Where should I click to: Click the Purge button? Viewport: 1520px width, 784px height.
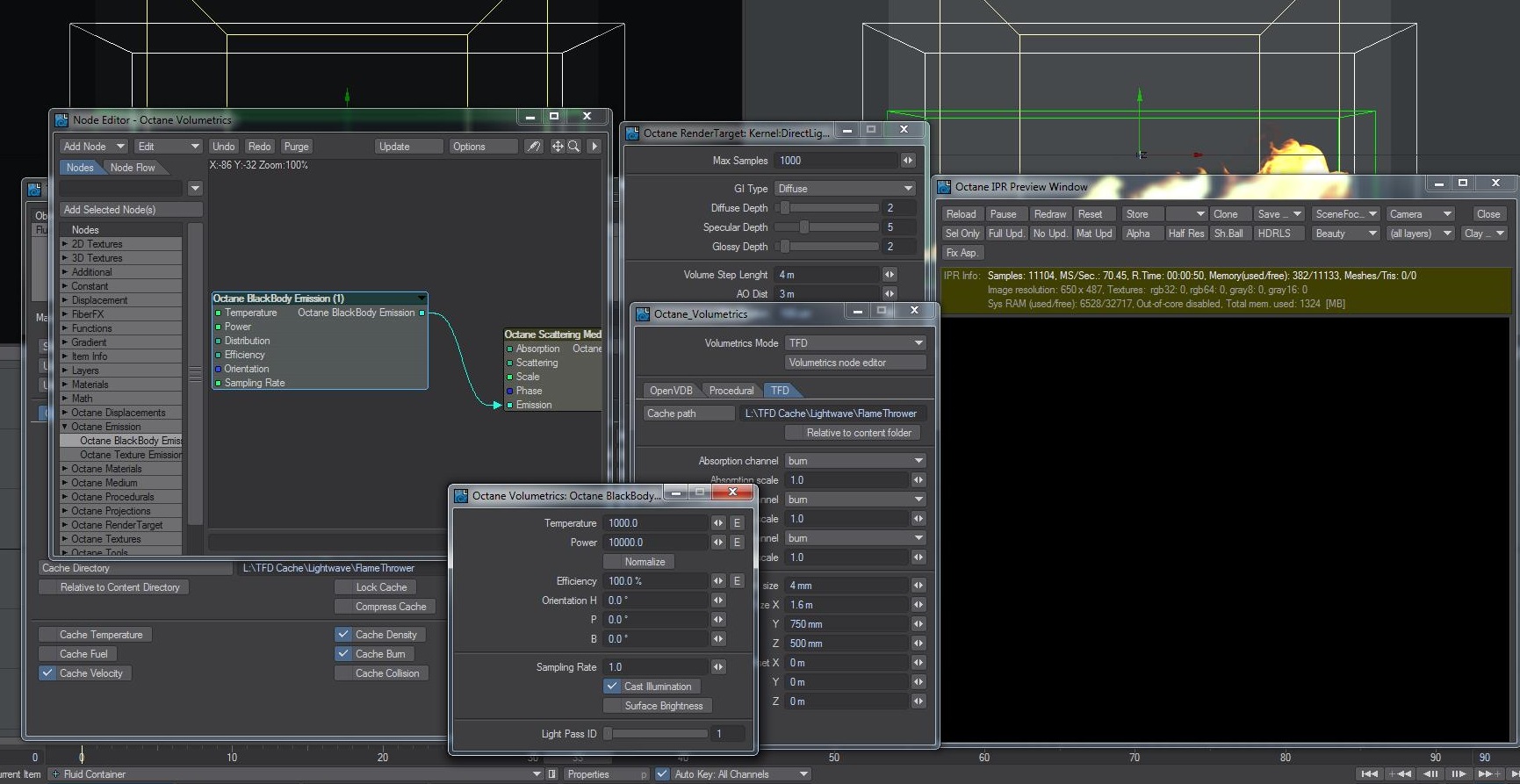pyautogui.click(x=296, y=147)
